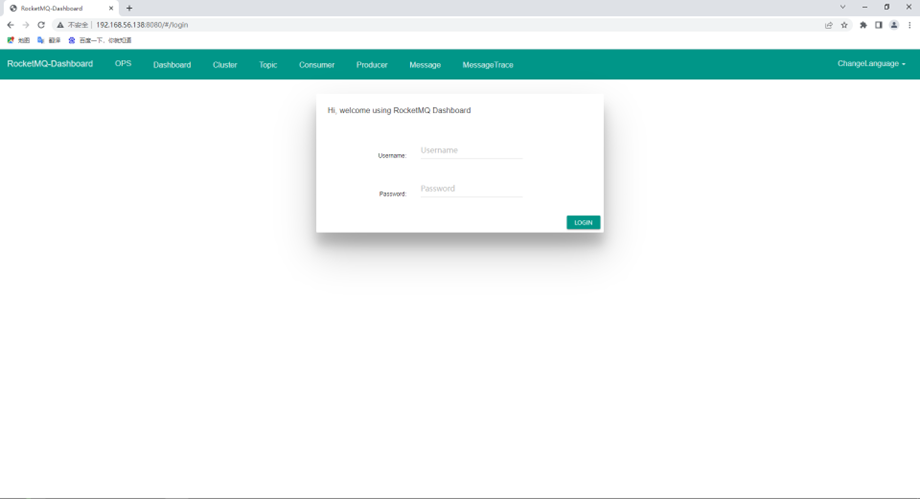Screen dimensions: 920x499
Task: Click the Password: label
Action: click(x=393, y=194)
